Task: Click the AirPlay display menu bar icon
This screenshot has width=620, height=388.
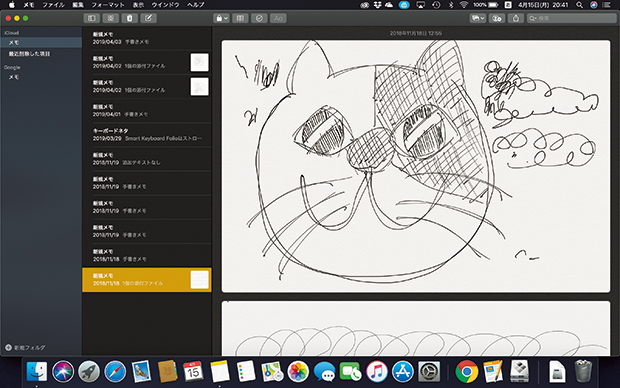Action: 420,5
